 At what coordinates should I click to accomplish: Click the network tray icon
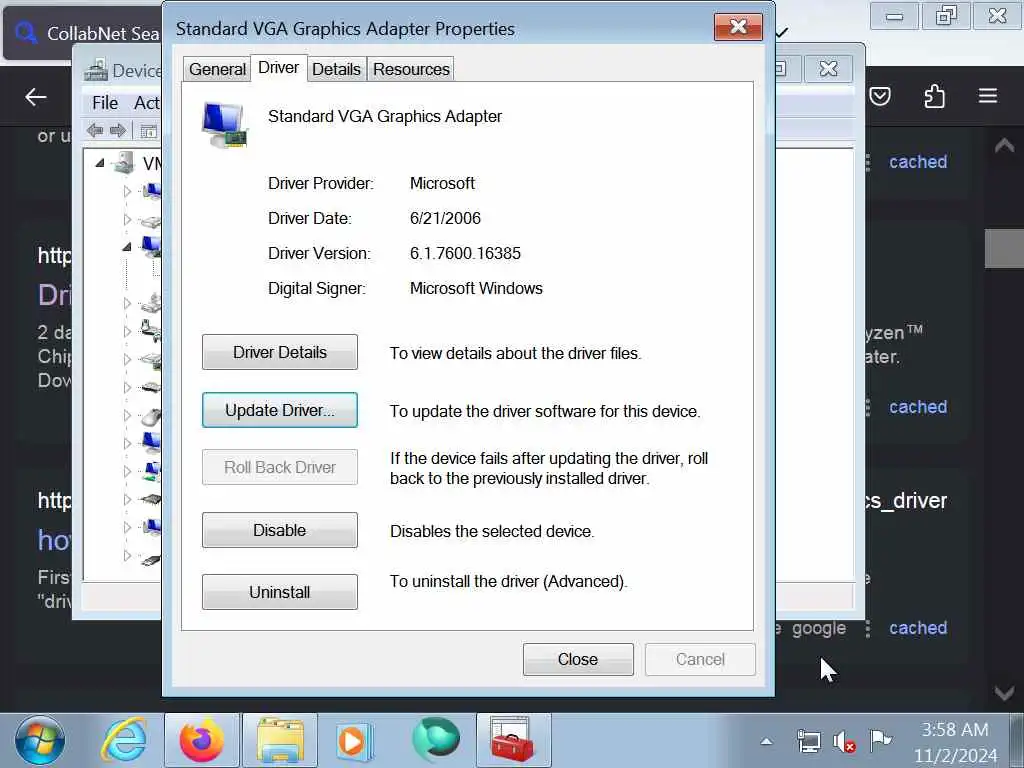(x=808, y=741)
